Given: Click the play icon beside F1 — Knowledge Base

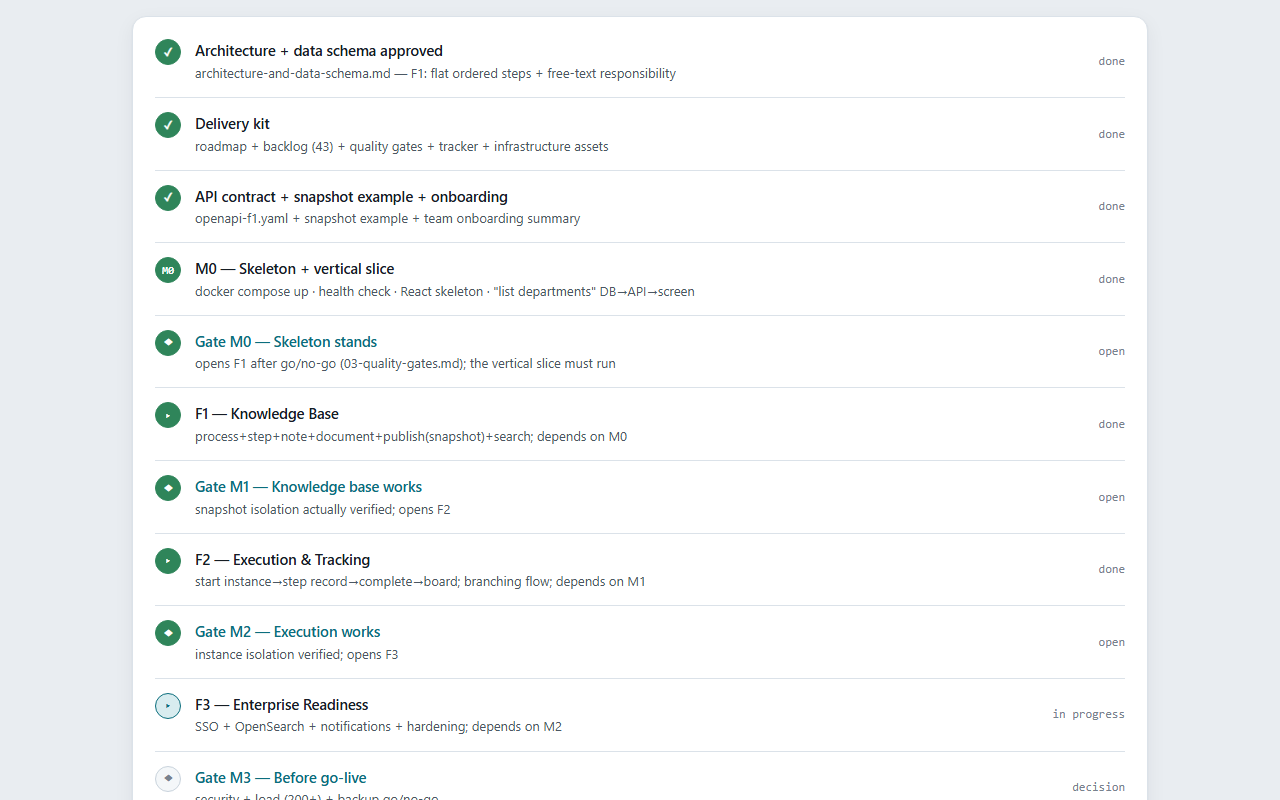Looking at the screenshot, I should click(168, 415).
